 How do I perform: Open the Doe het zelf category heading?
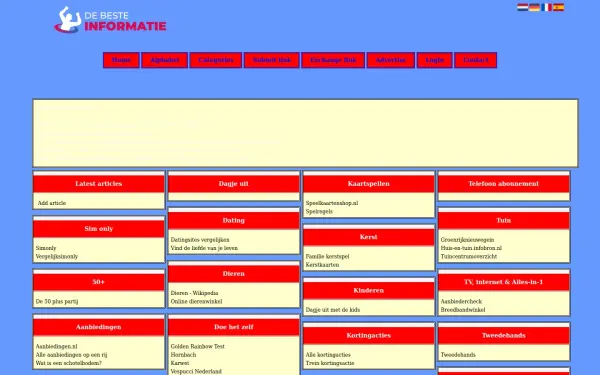click(234, 327)
